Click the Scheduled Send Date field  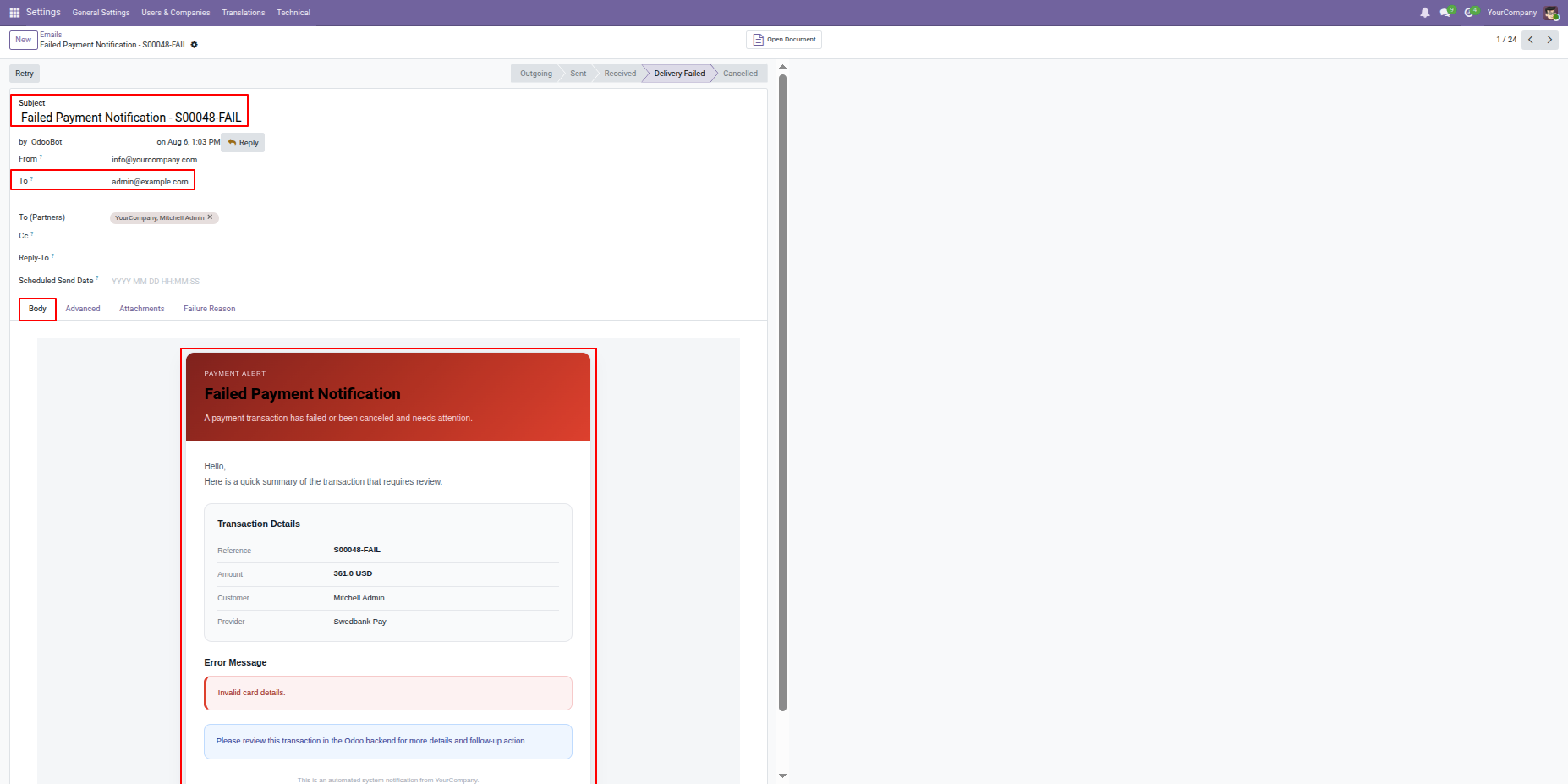(x=156, y=282)
